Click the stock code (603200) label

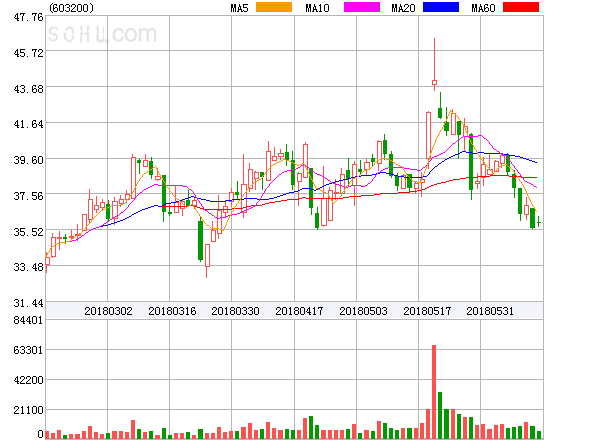pos(72,8)
